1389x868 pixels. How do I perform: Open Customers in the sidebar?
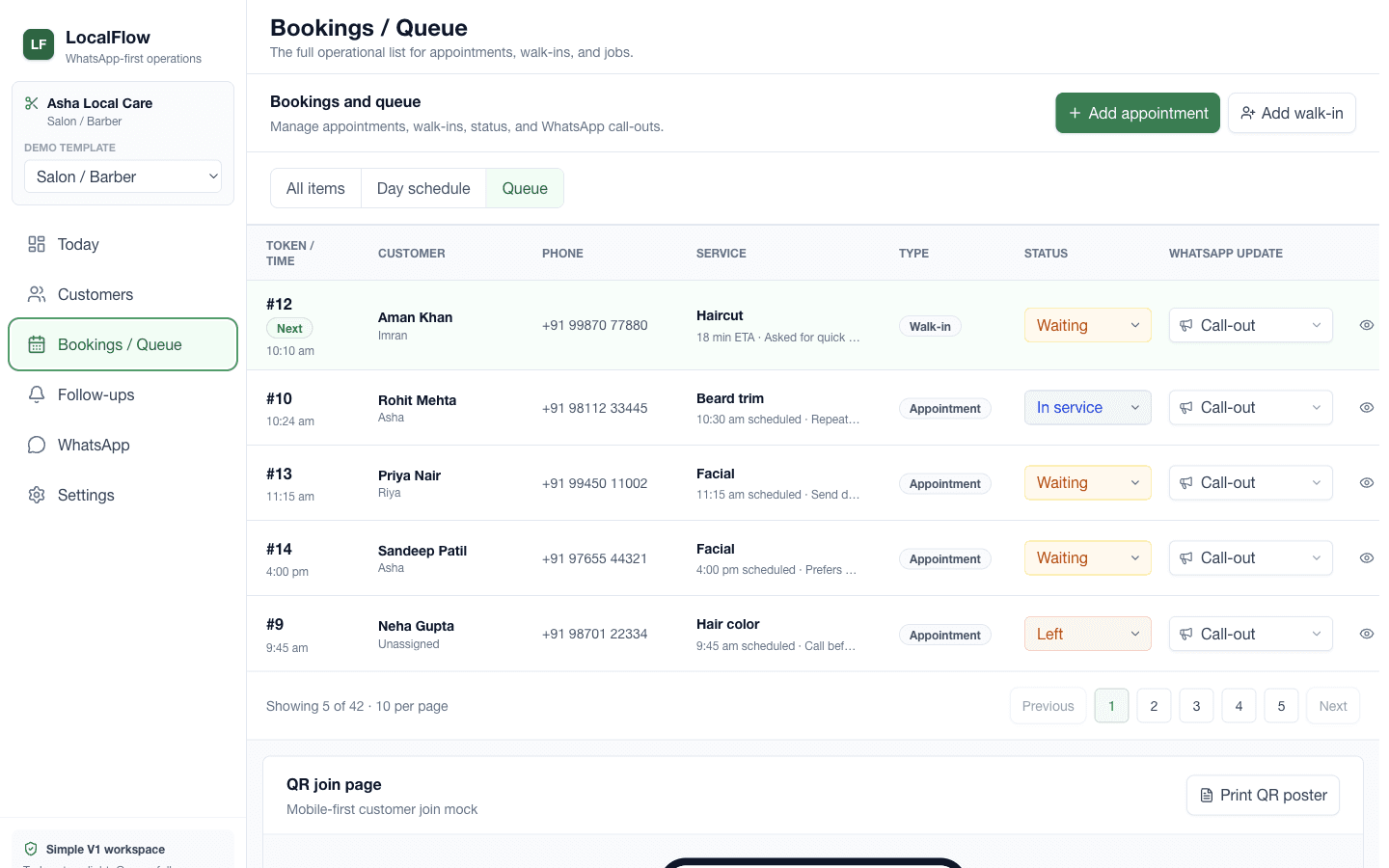(123, 294)
